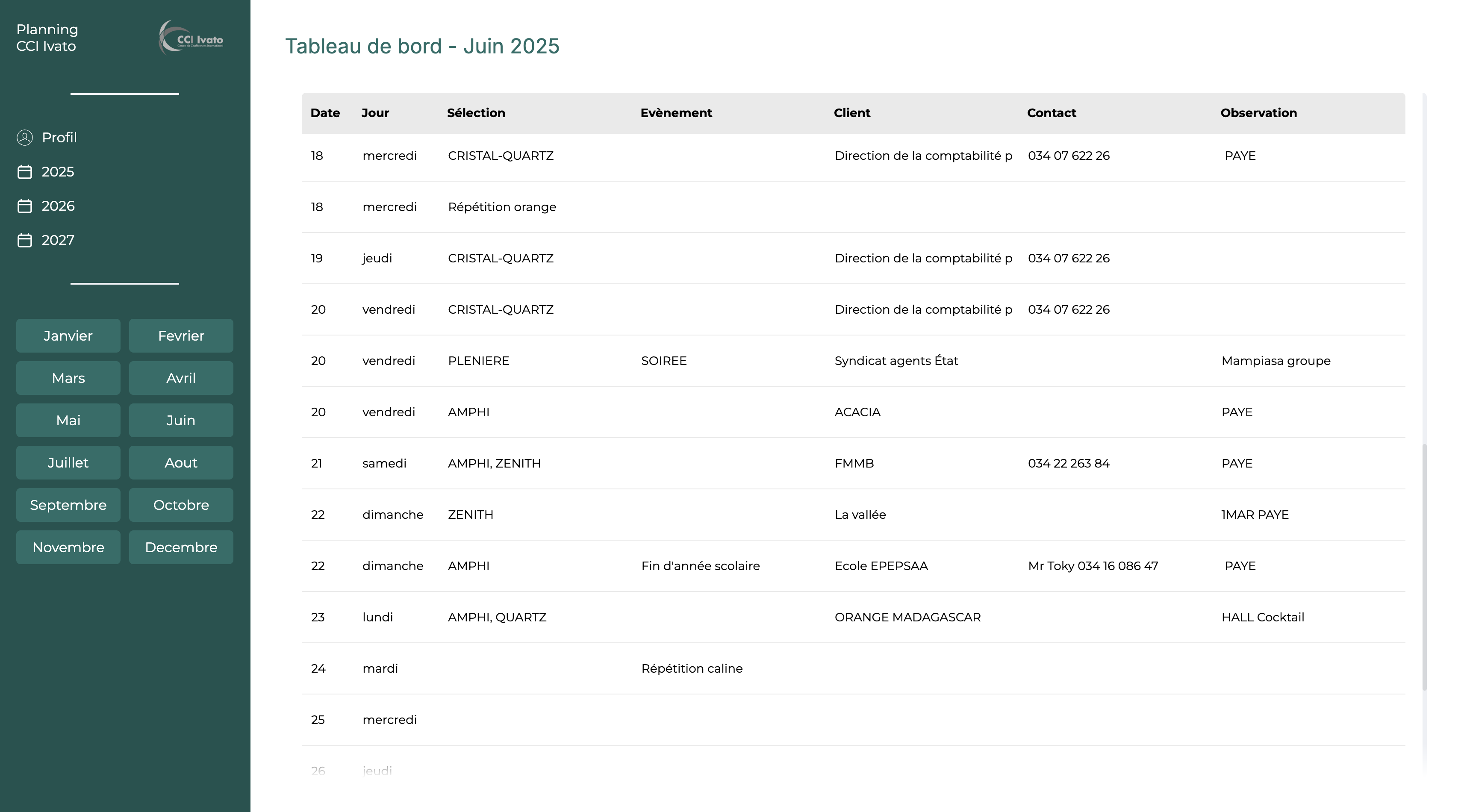Click the calendar icon beside 2026
This screenshot has height=812, width=1461.
[x=25, y=206]
